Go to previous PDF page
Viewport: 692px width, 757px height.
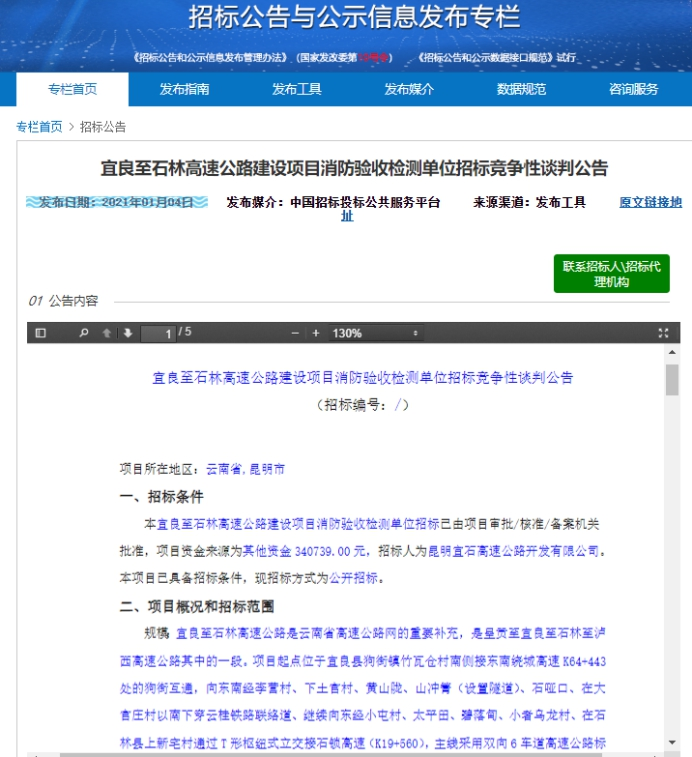tap(107, 333)
